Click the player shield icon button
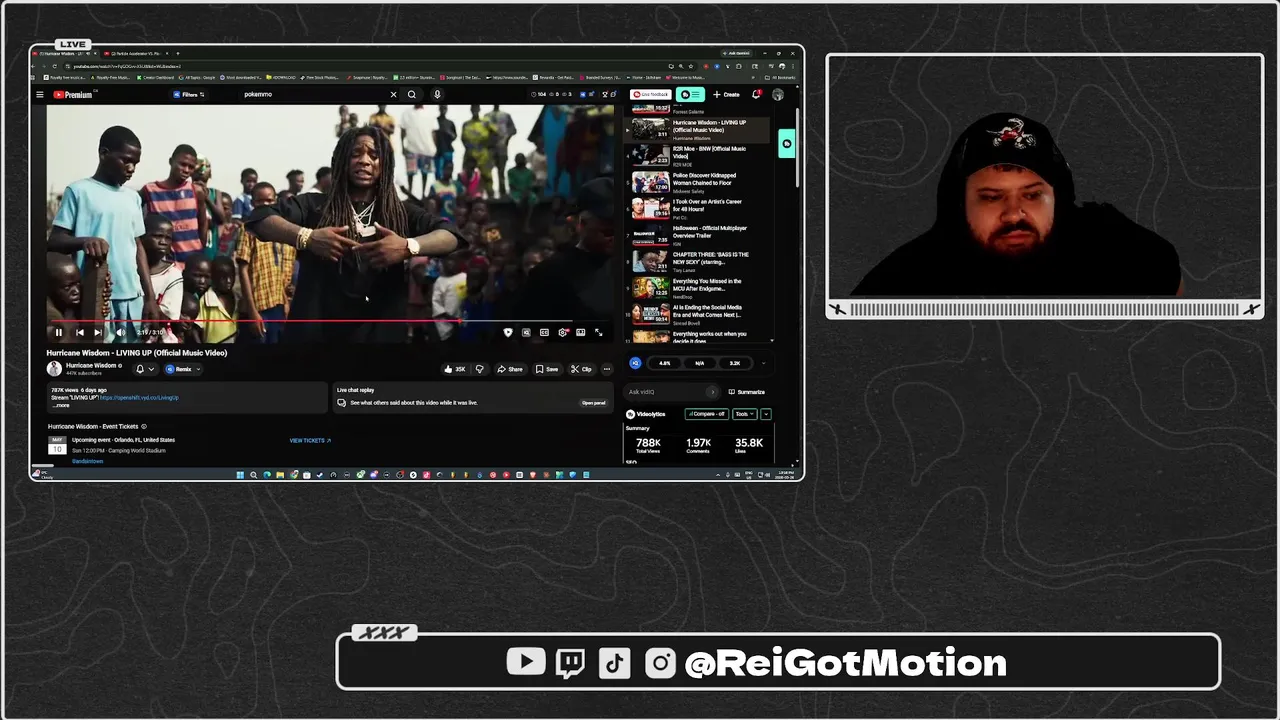Image resolution: width=1280 pixels, height=720 pixels. (x=508, y=332)
